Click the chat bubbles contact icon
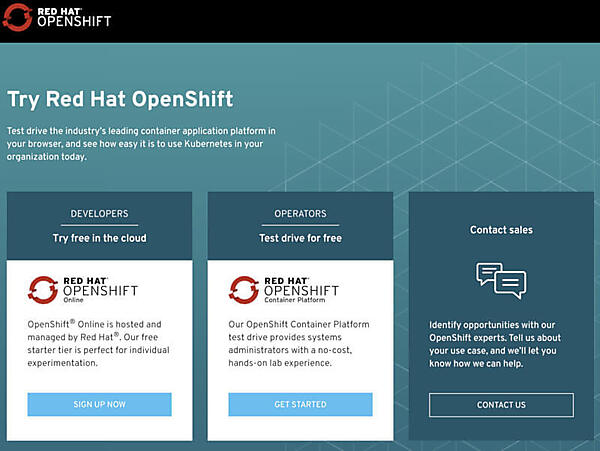600x451 pixels. click(x=501, y=280)
